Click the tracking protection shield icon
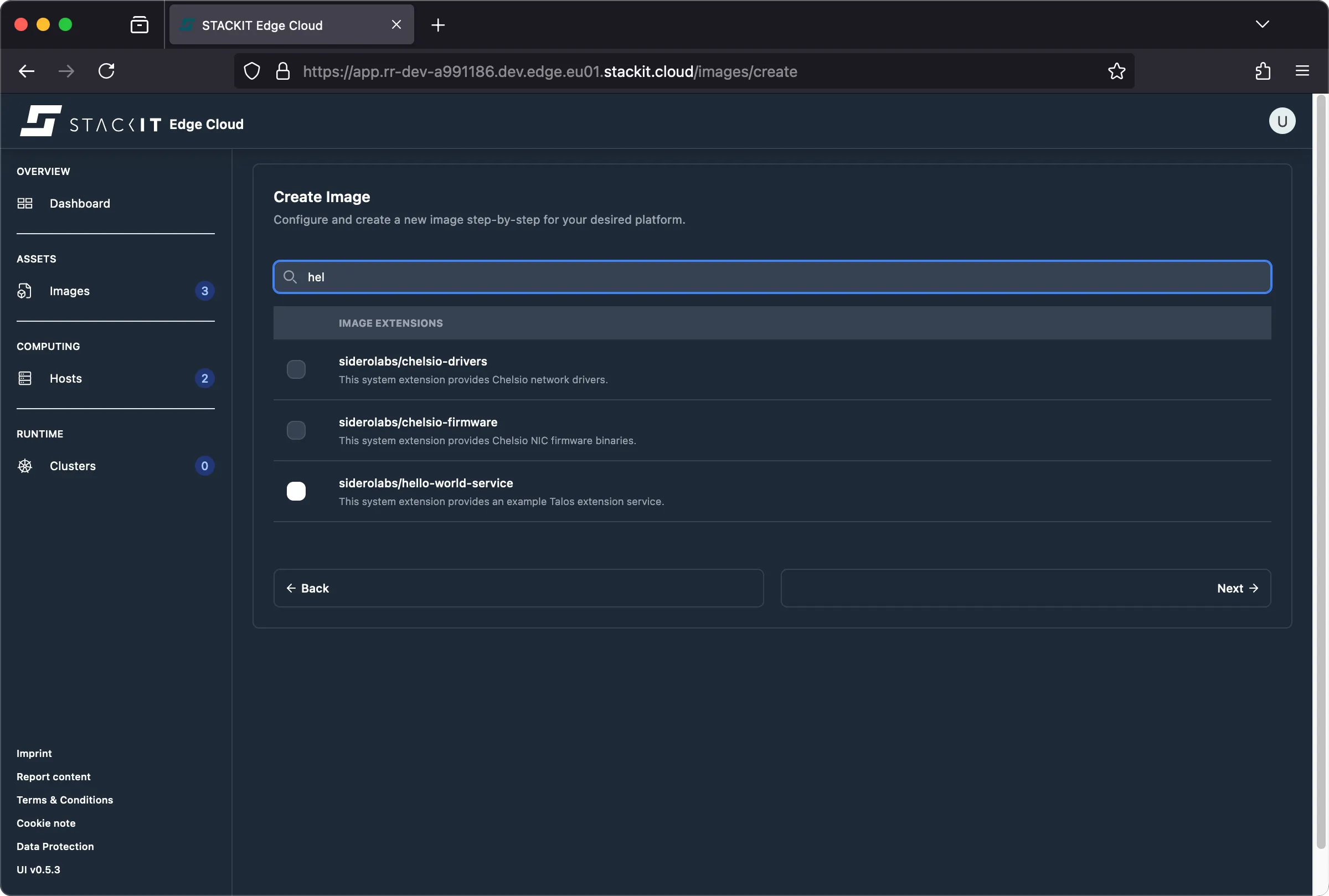1329x896 pixels. tap(251, 71)
